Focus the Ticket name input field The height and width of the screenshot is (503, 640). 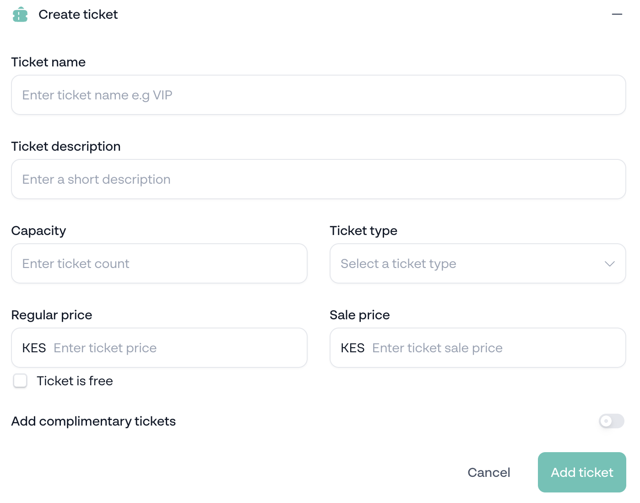click(x=318, y=95)
